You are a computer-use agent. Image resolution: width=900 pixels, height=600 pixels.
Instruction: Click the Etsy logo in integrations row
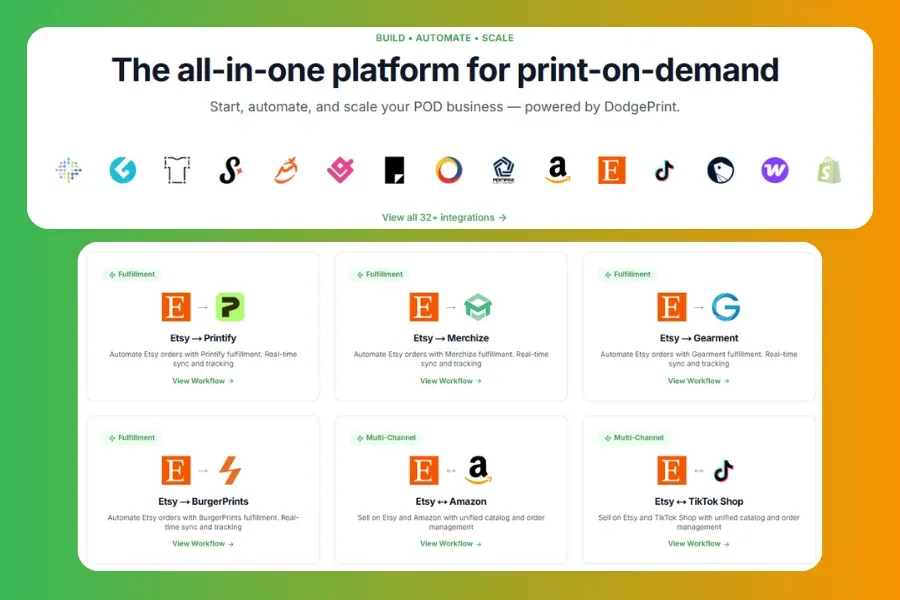click(611, 171)
